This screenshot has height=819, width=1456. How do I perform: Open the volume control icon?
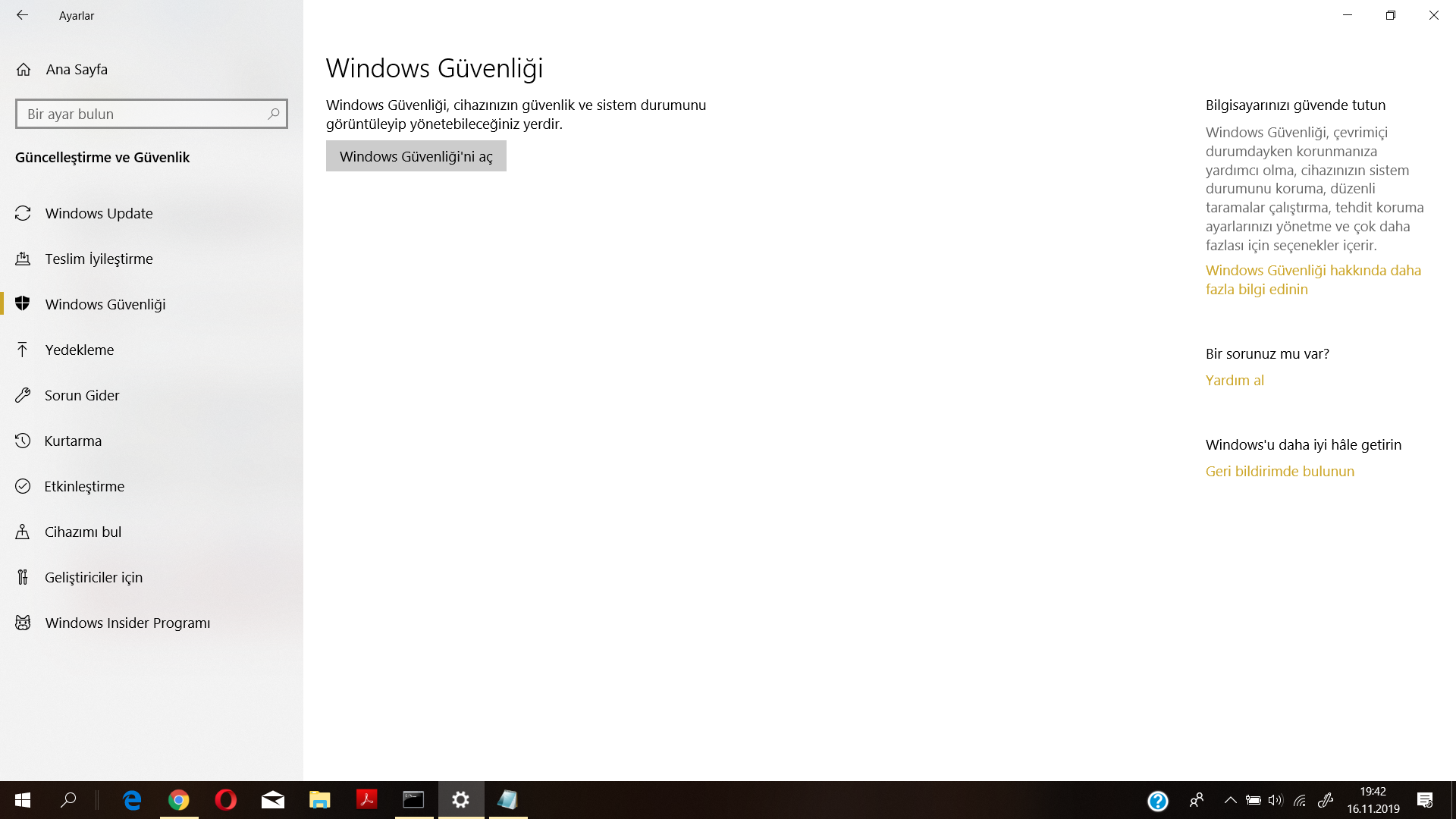(1276, 800)
